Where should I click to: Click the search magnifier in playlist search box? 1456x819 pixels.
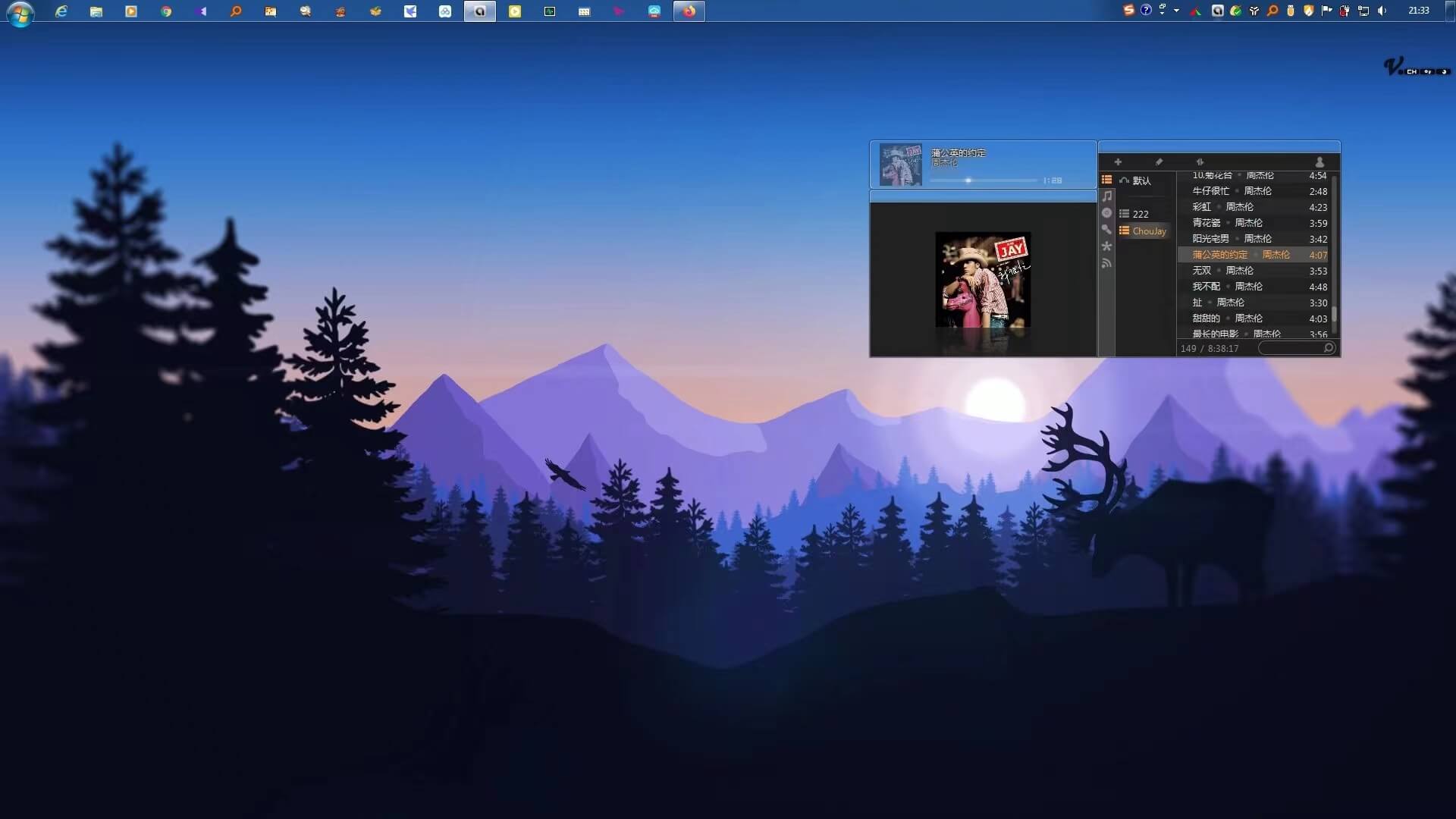click(1328, 348)
